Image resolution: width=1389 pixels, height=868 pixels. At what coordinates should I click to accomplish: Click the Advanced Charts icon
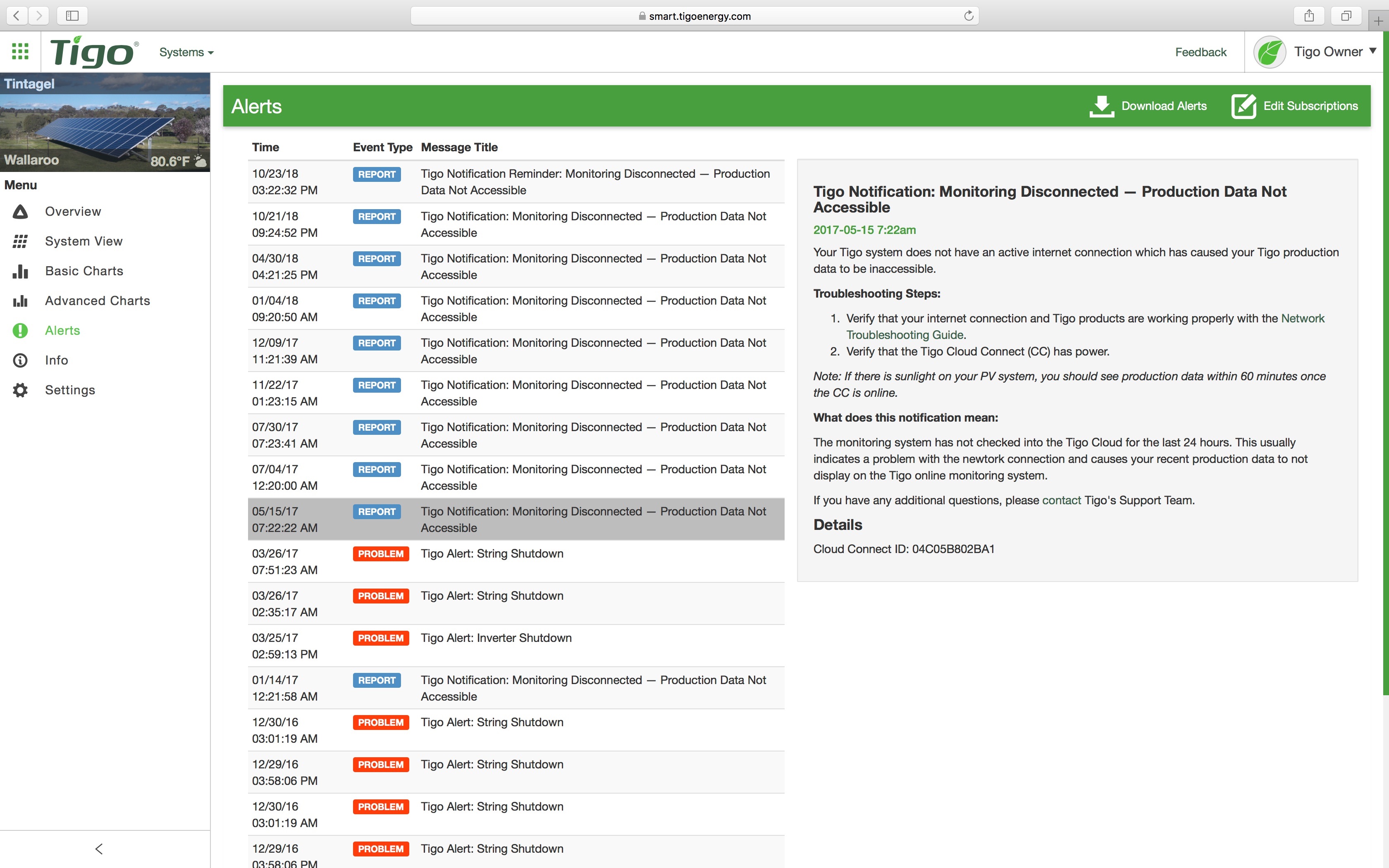point(20,301)
